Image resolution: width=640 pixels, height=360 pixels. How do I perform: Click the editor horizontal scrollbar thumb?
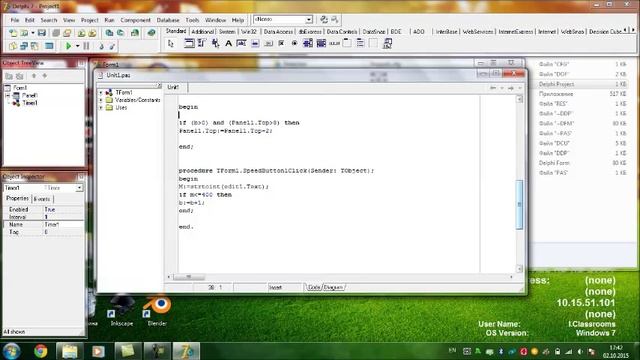(x=189, y=277)
